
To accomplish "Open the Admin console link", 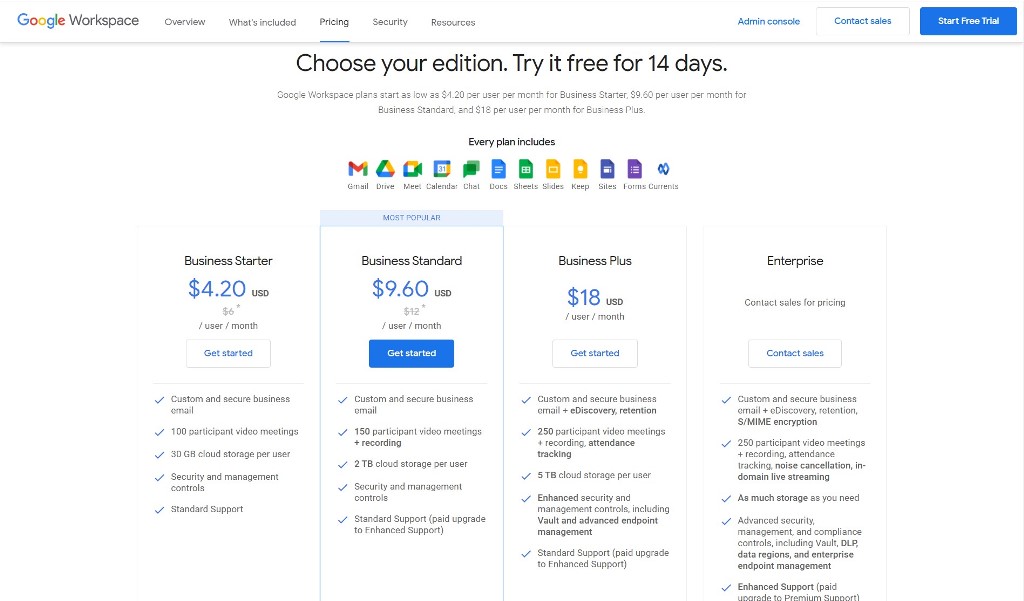I will 768,20.
